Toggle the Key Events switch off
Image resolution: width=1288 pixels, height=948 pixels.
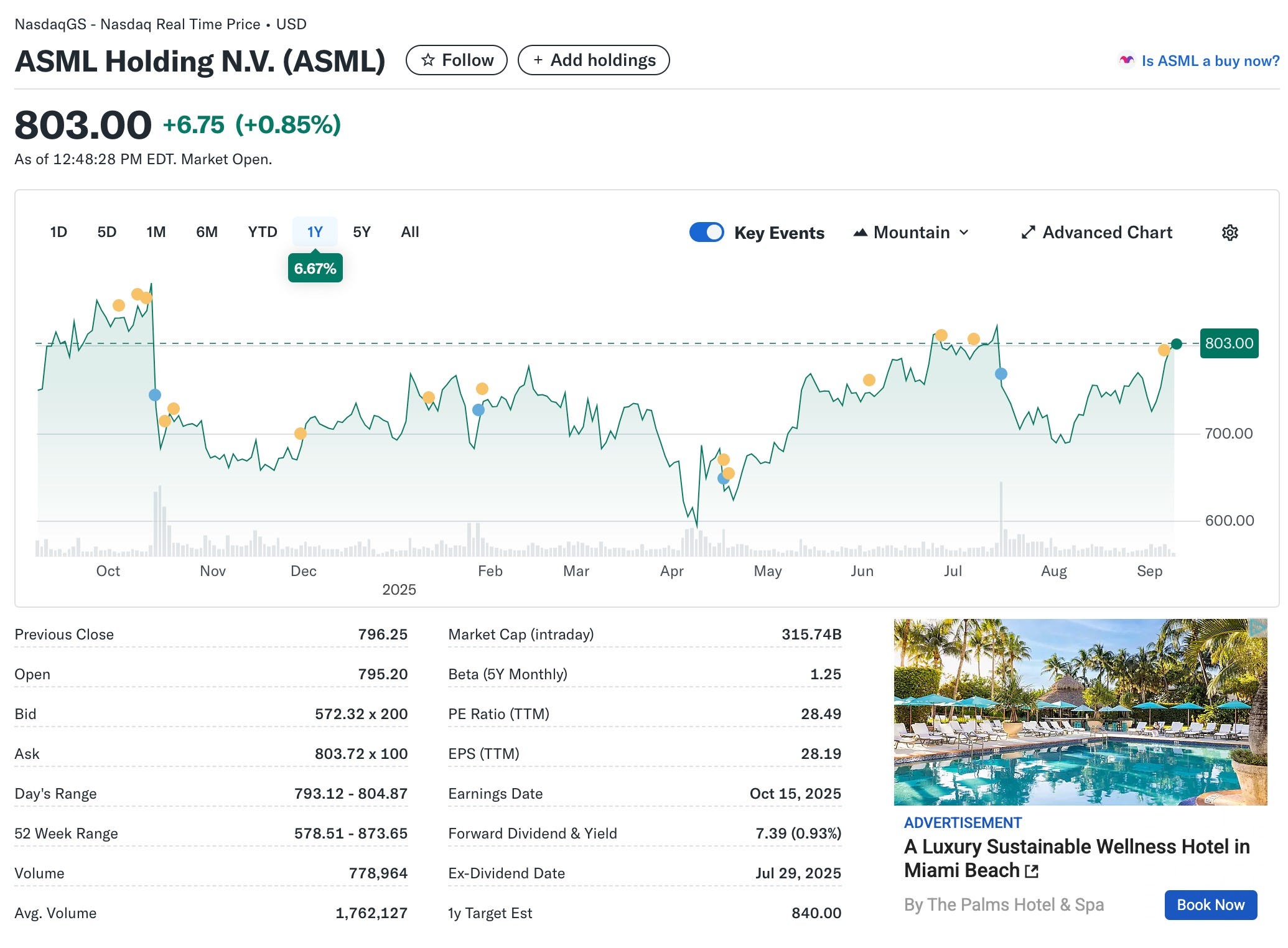pos(706,232)
